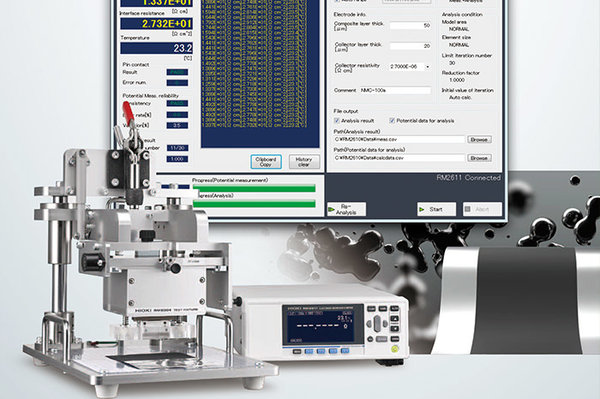This screenshot has height=399, width=600.
Task: Click the green play icon on Start
Action: click(x=422, y=210)
